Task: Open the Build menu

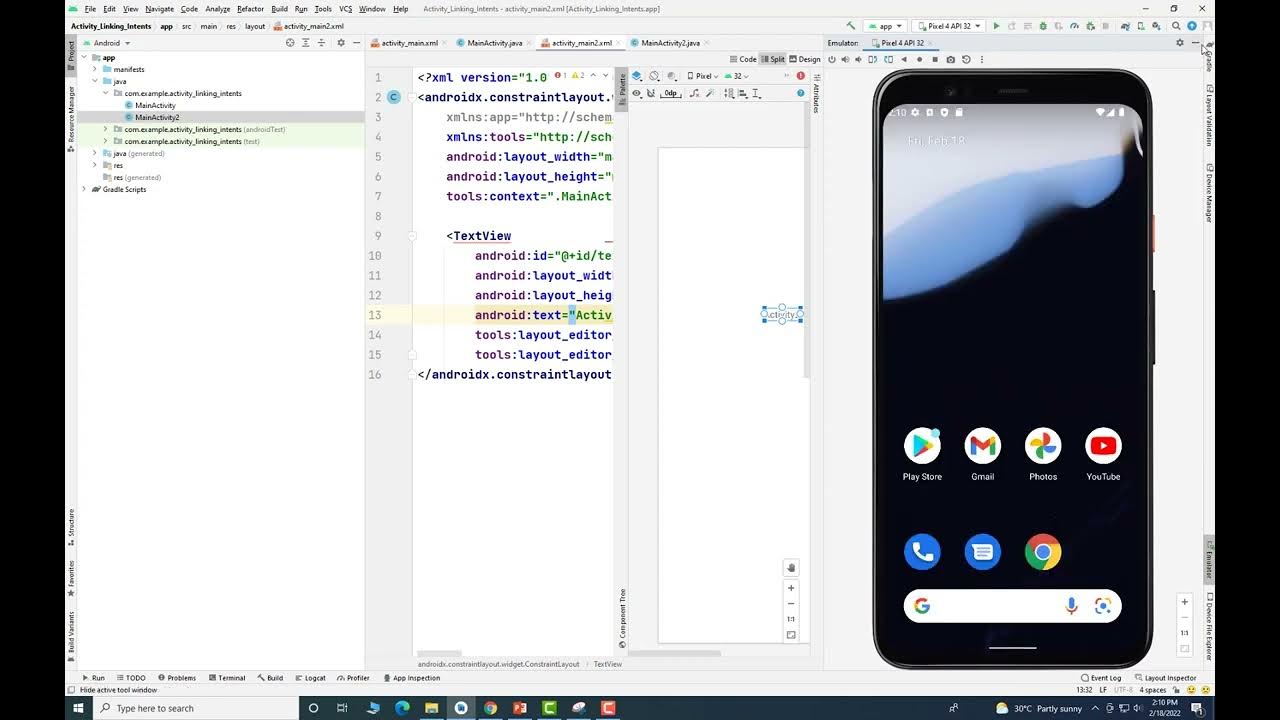Action: pos(279,9)
